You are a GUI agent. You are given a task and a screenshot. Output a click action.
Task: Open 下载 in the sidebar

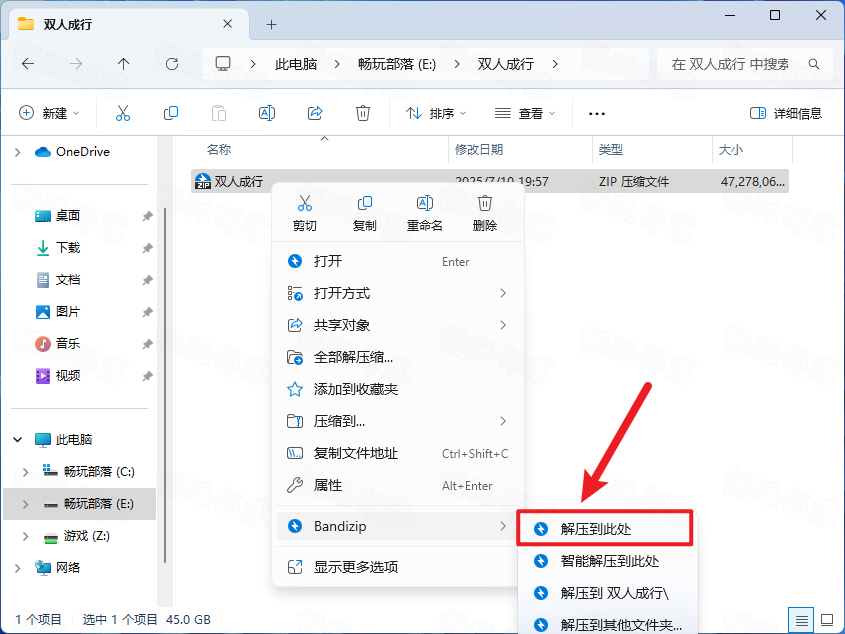tap(67, 247)
